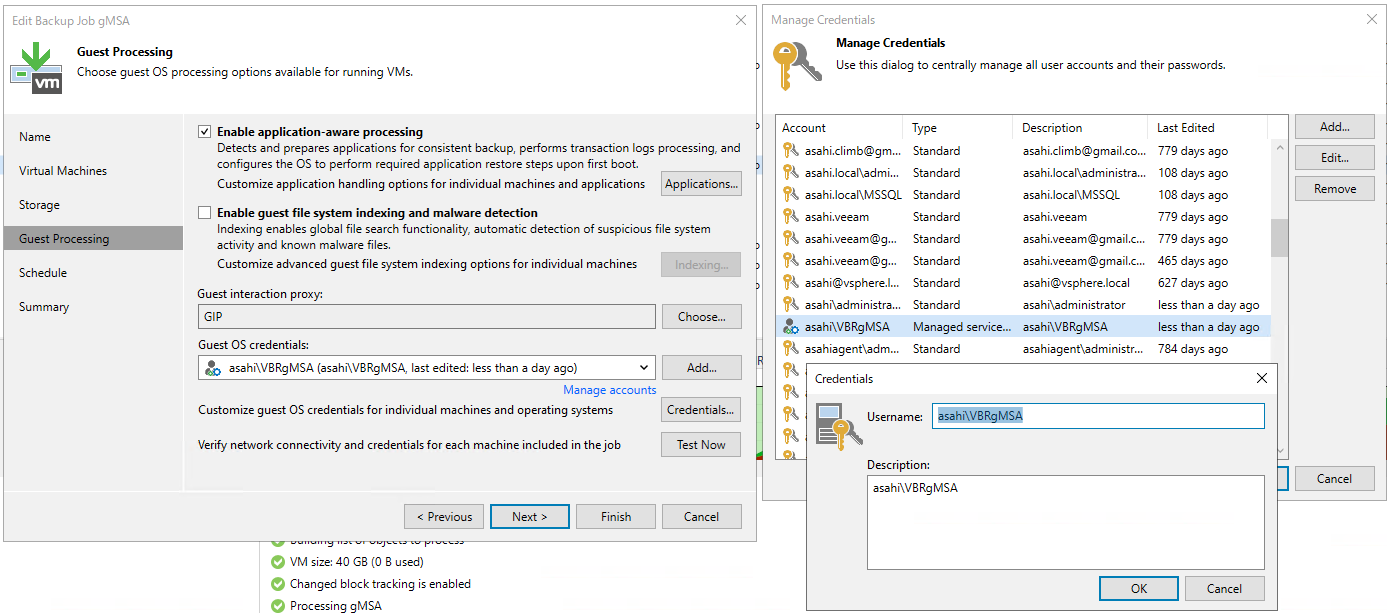Remove the selected credential
The height and width of the screenshot is (613, 1387).
point(1334,189)
